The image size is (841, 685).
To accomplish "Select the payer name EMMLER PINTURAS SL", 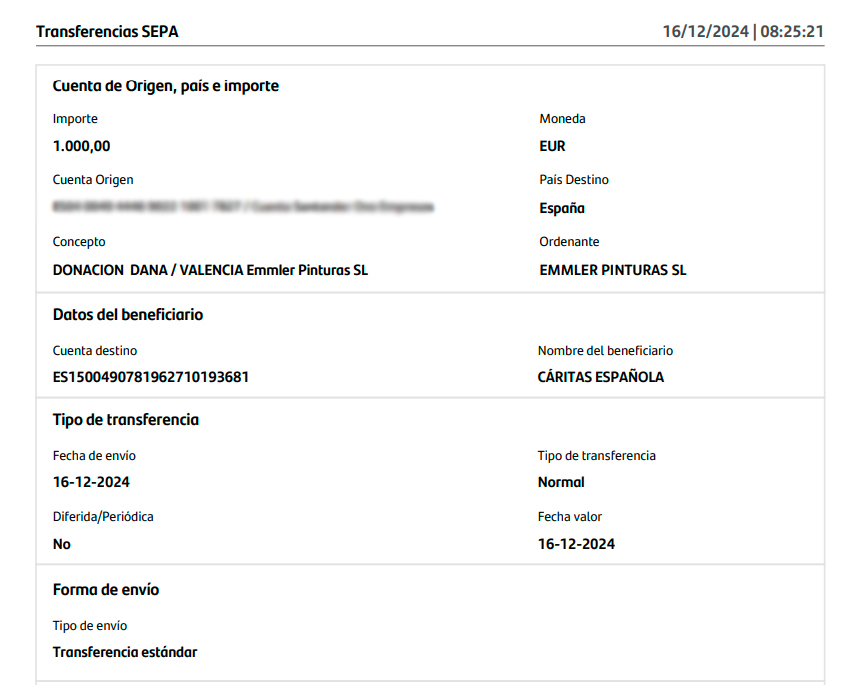I will coord(613,270).
